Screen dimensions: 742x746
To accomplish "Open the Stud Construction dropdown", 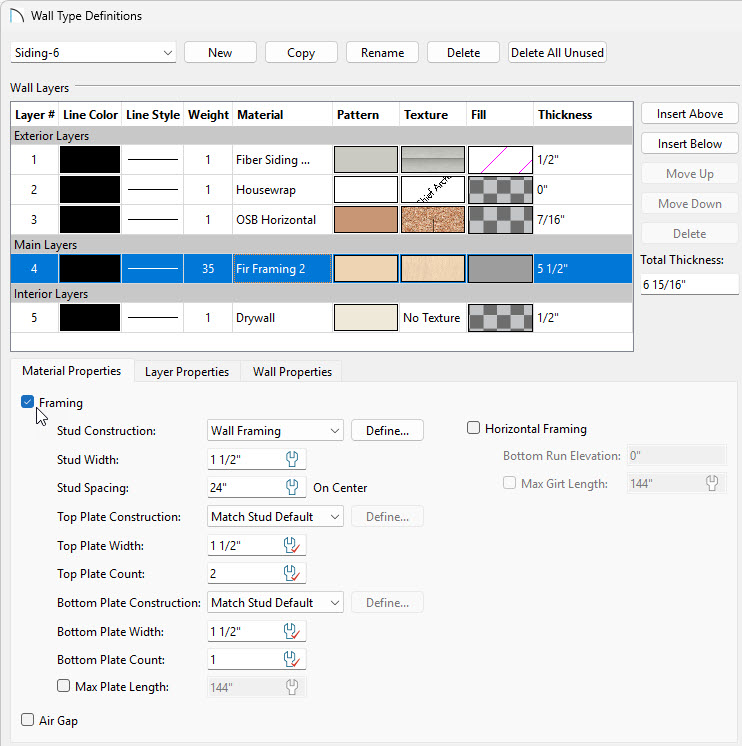I will (275, 431).
